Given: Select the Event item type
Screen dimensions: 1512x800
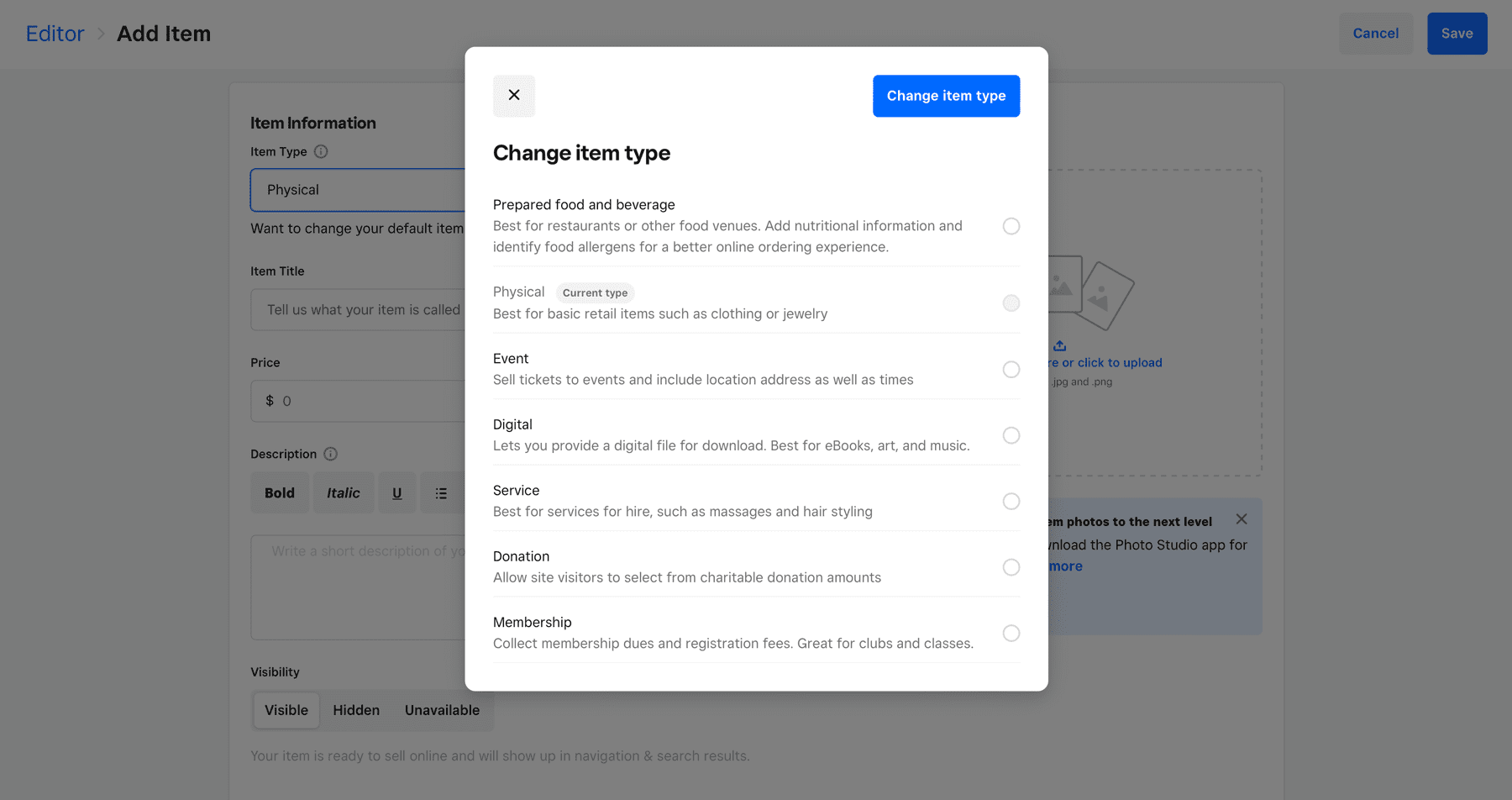Looking at the screenshot, I should [1011, 370].
